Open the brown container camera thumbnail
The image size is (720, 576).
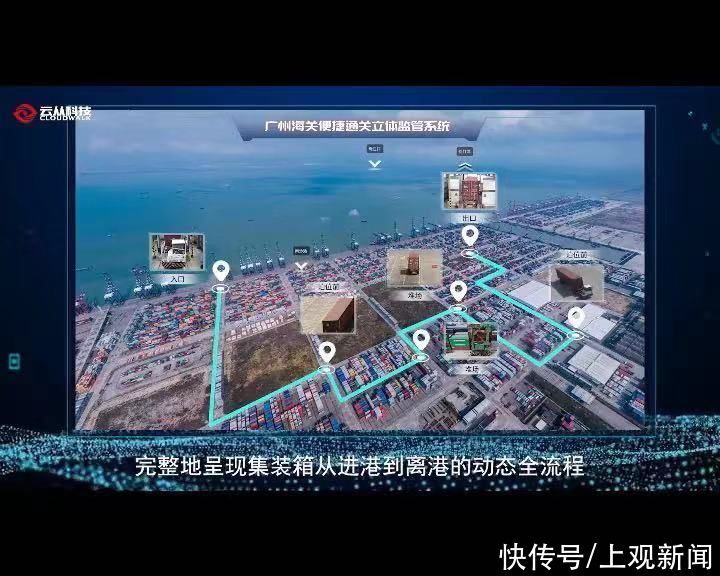click(327, 314)
